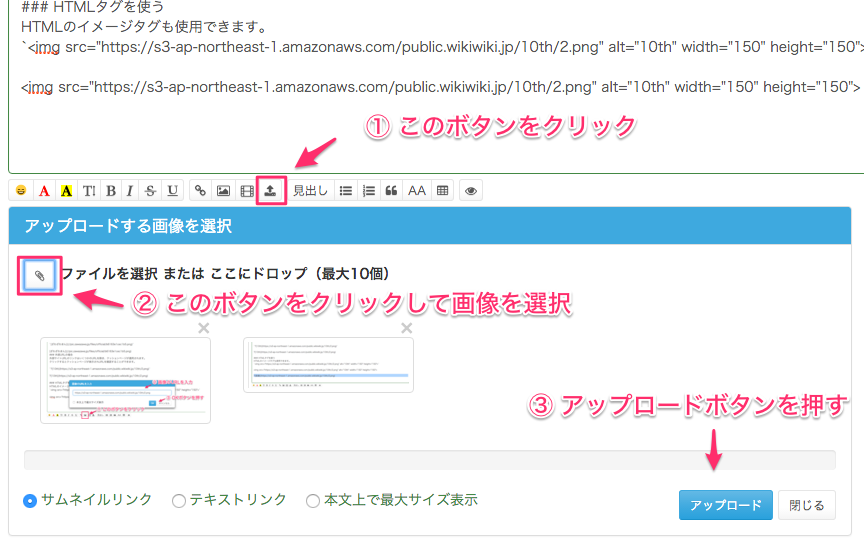Click the 閉じる button
Viewport: 864px width, 556px height.
click(806, 505)
